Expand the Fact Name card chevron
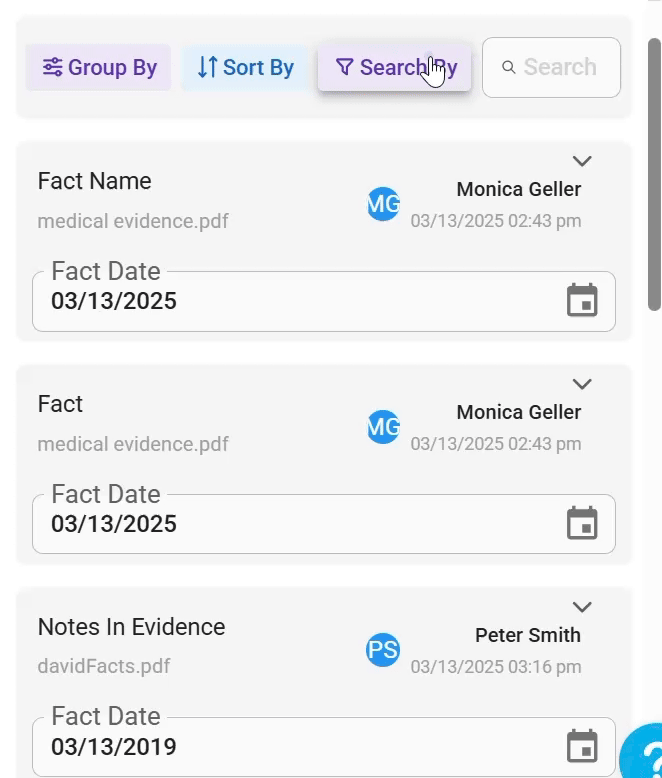Viewport: 662px width, 778px height. pos(582,161)
